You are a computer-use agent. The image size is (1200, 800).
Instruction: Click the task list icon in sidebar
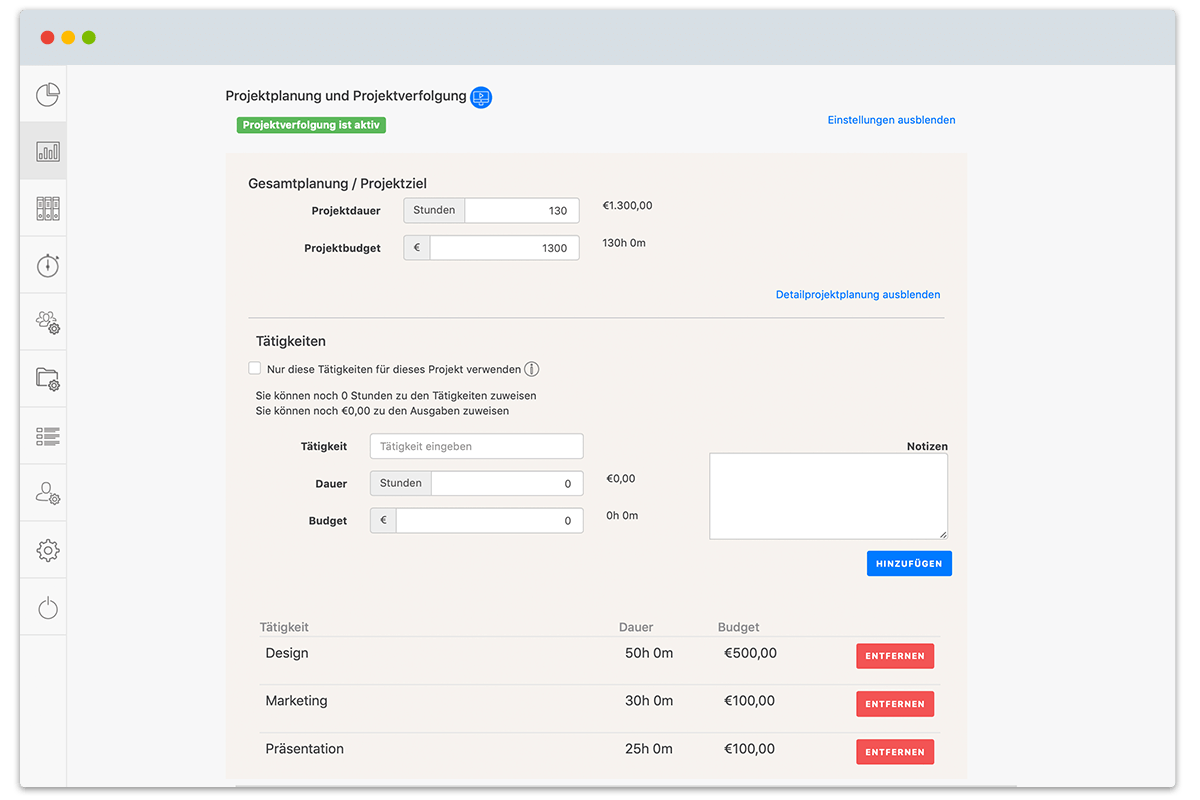(x=48, y=436)
